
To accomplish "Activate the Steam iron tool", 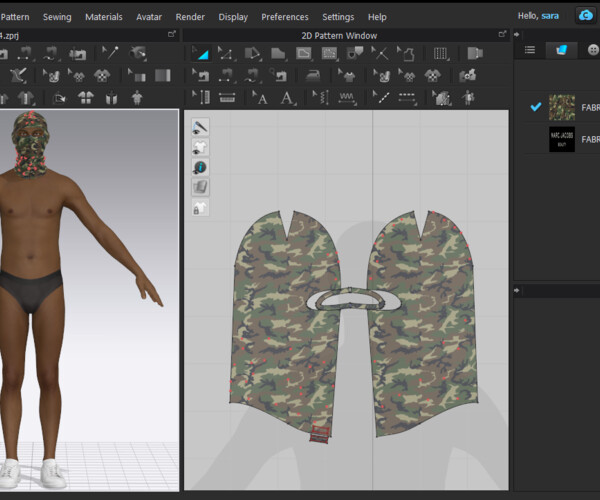I will coord(313,75).
